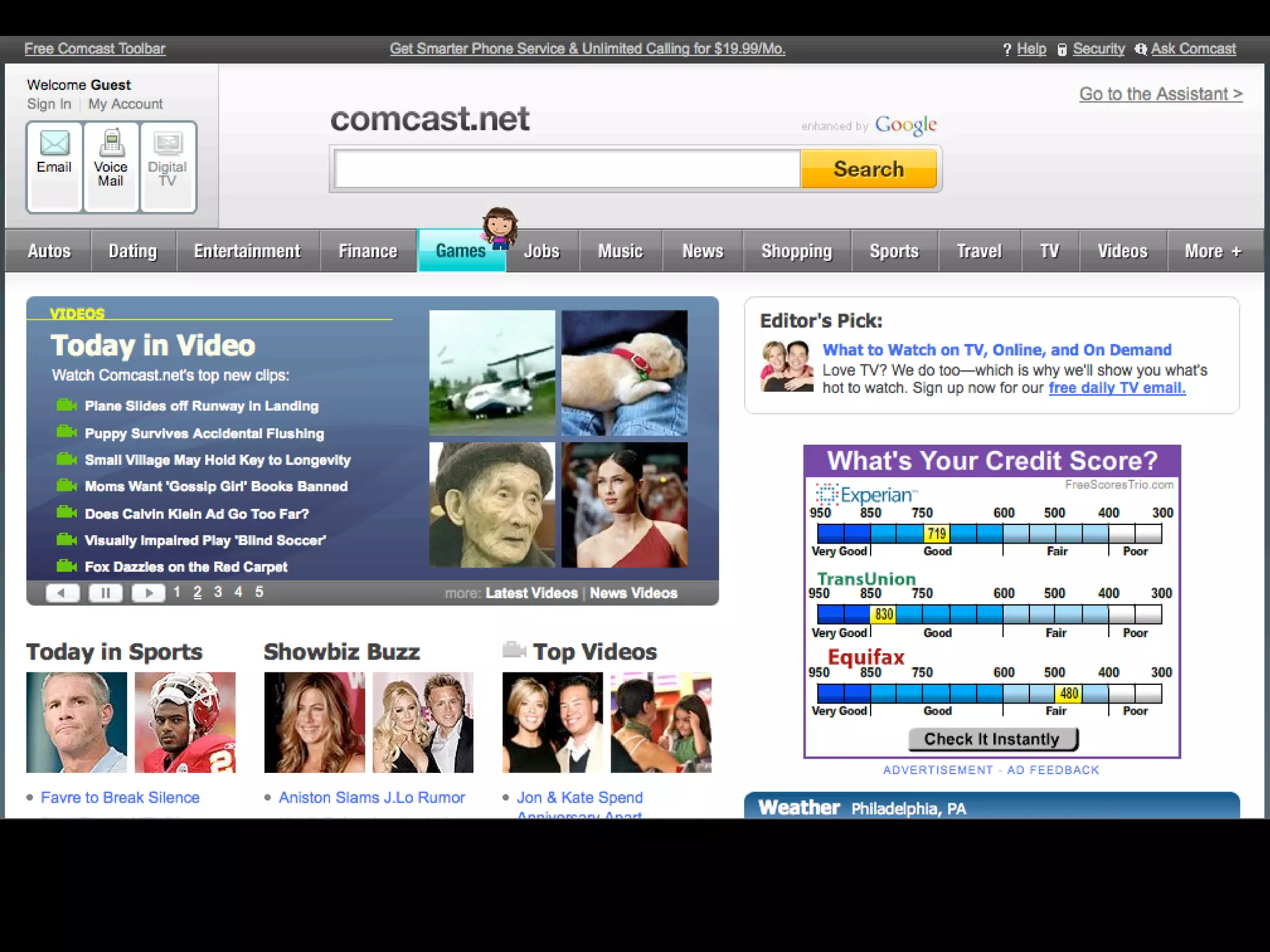This screenshot has width=1270, height=952.
Task: Go to previous slide in video carousel
Action: 63,593
